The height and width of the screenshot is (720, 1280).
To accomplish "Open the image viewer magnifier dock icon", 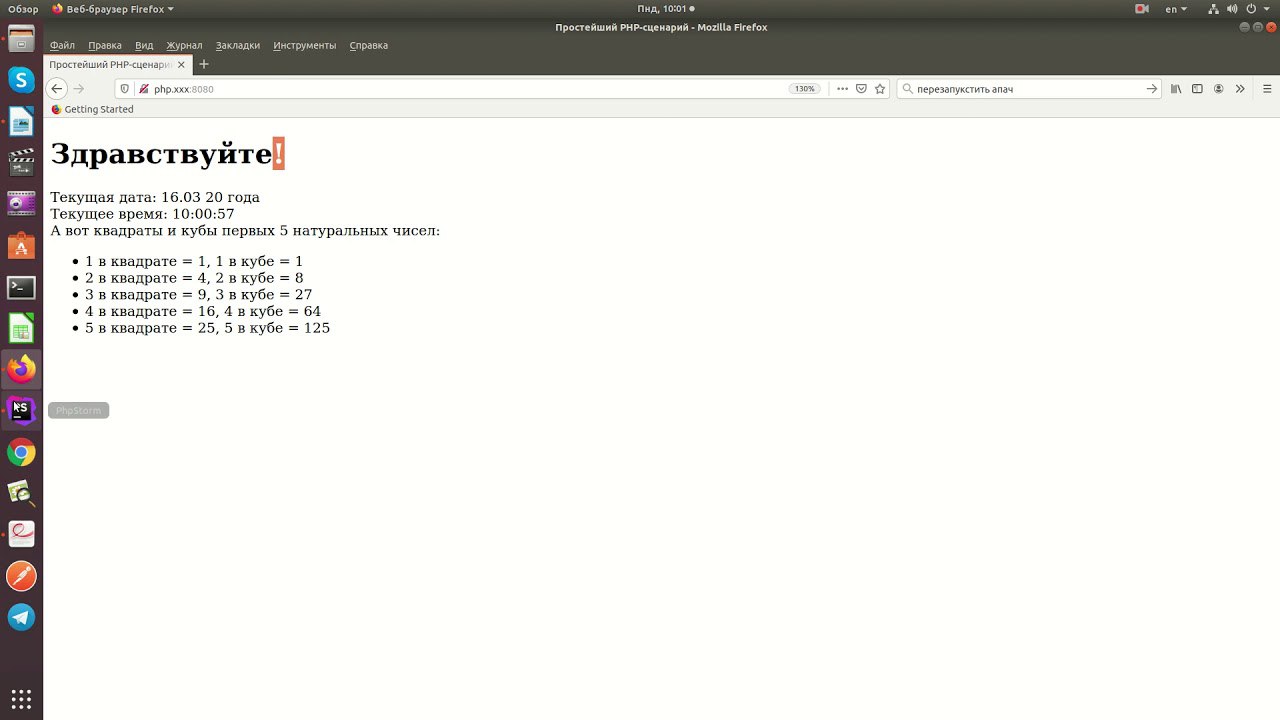I will click(21, 493).
